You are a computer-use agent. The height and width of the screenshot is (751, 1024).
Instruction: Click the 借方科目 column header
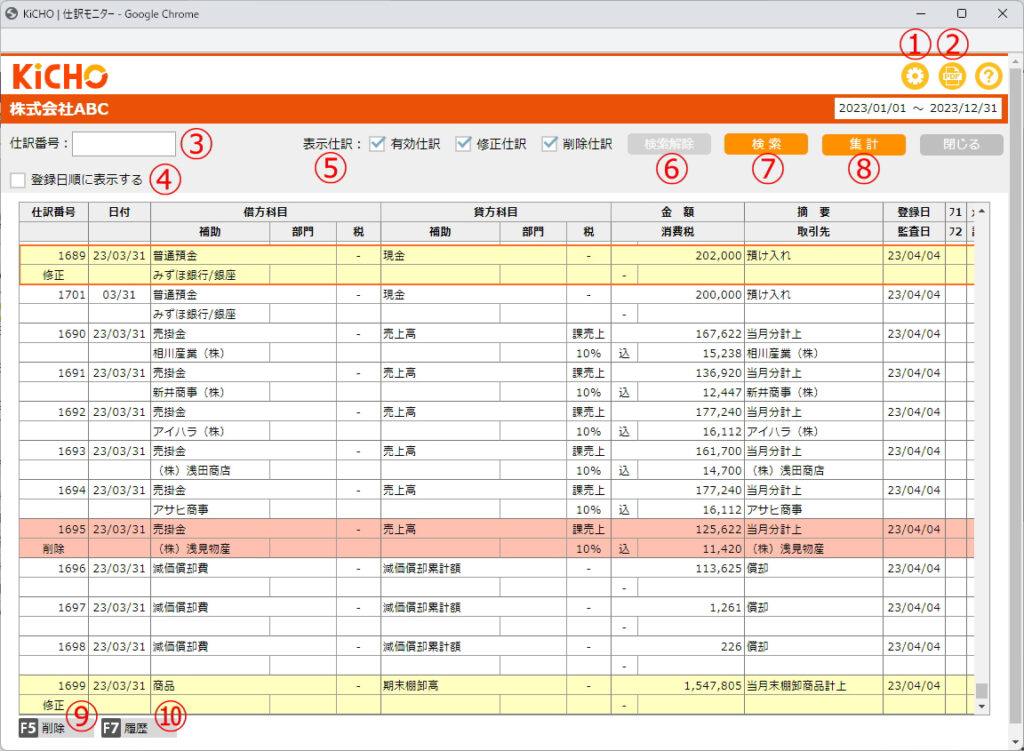coord(266,212)
